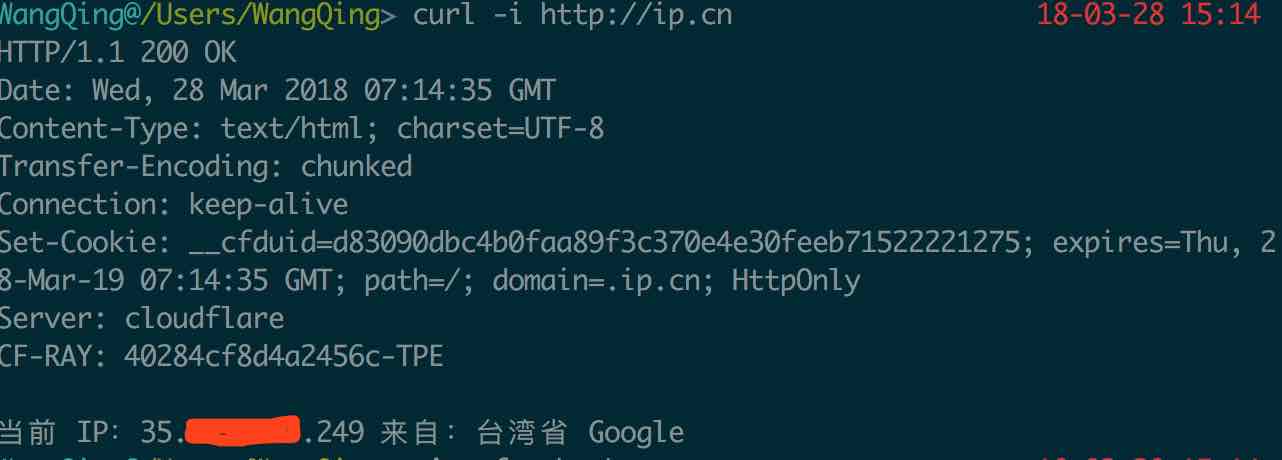
Task: Click the CF-RAY value 40284cf8d4a2456c-TPE
Action: pos(284,356)
